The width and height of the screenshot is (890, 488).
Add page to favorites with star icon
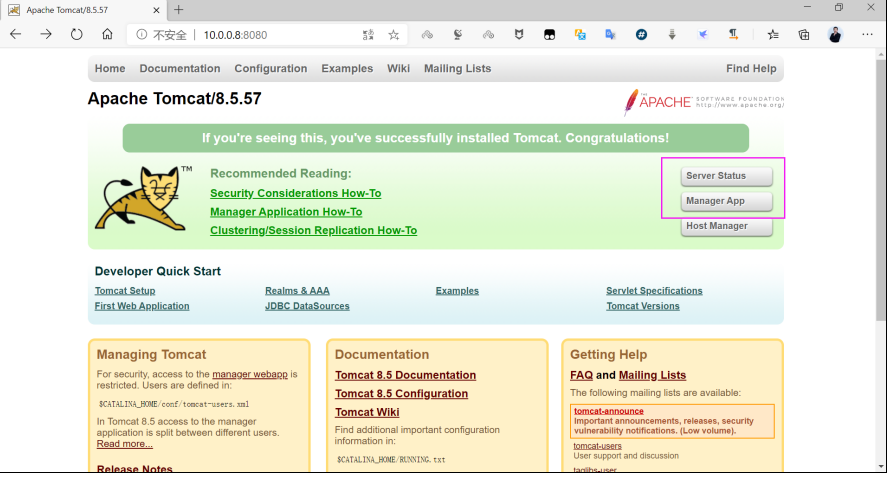point(394,35)
